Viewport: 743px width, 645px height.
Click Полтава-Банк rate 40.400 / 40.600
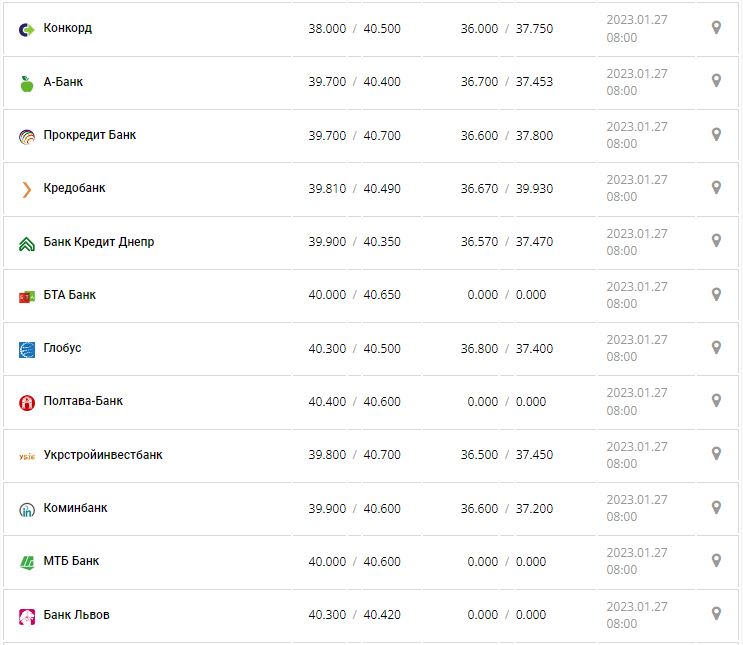[x=354, y=402]
